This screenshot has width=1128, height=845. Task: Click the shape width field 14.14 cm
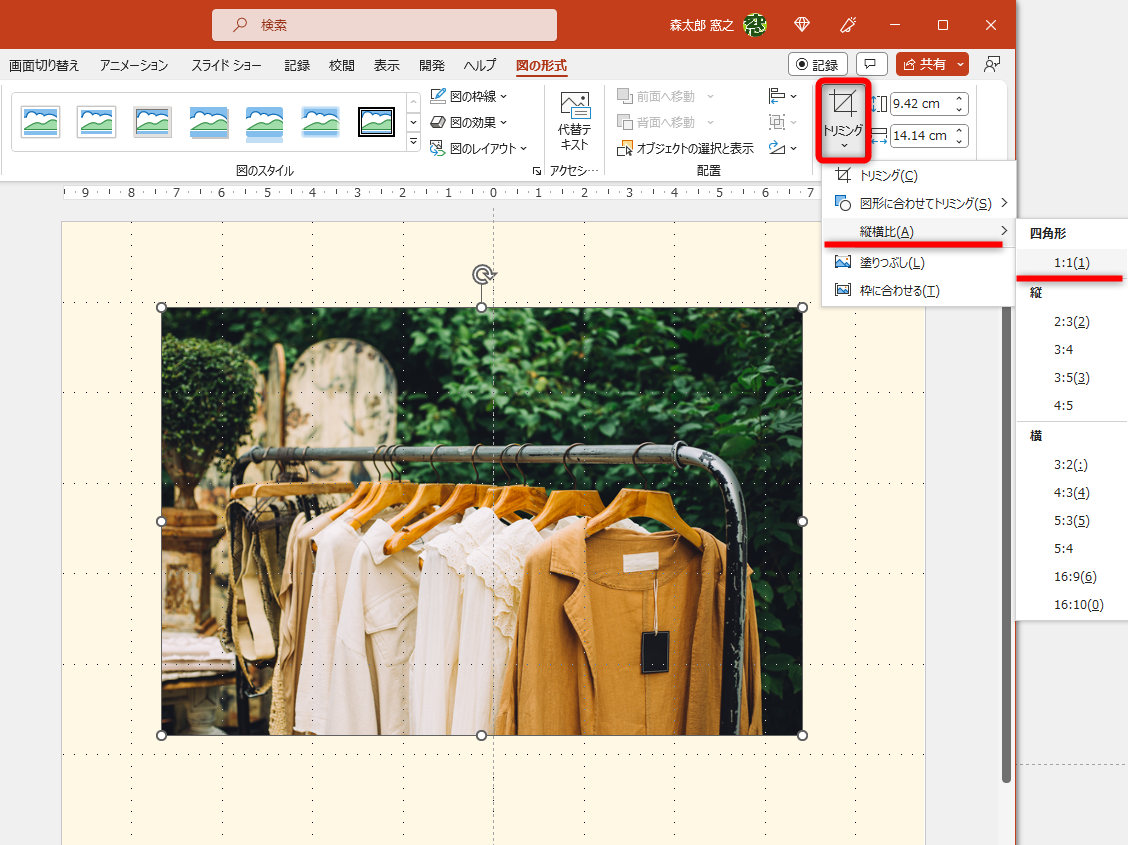[922, 135]
